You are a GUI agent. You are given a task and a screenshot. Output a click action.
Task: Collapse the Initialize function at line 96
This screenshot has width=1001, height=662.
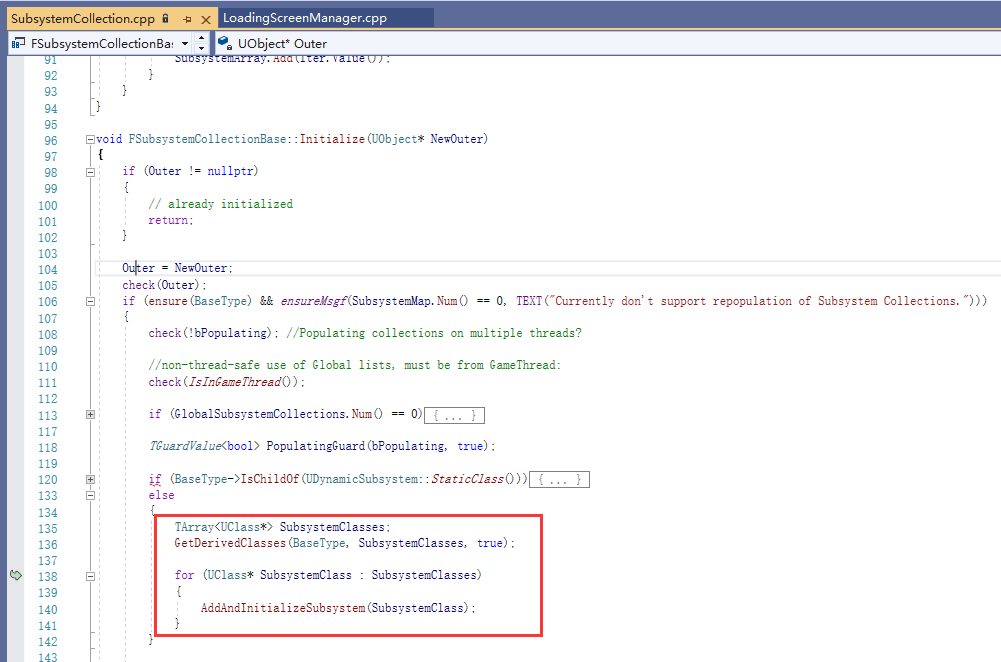point(90,139)
